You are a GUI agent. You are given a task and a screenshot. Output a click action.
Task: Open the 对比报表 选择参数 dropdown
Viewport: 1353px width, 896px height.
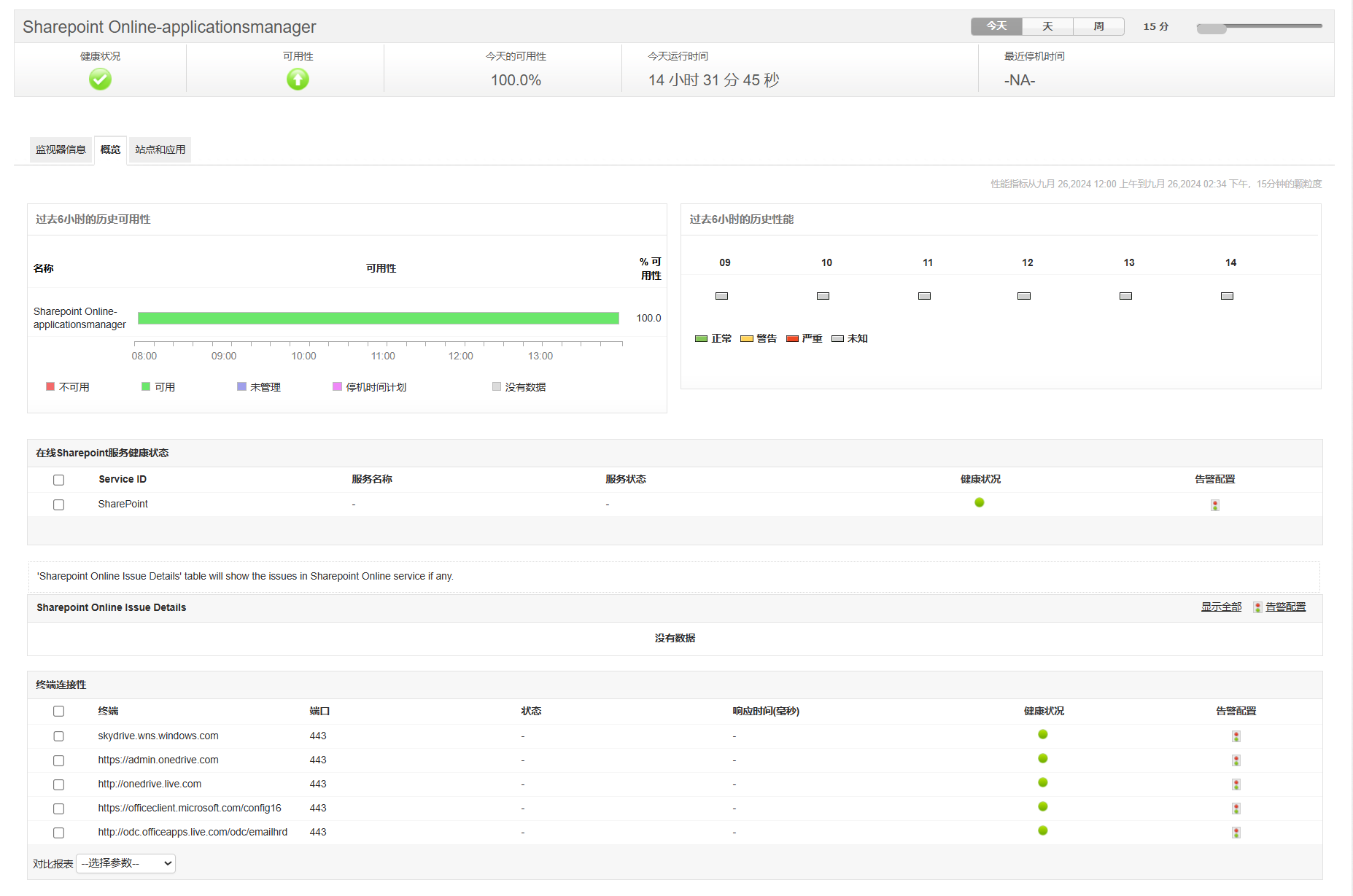[125, 863]
